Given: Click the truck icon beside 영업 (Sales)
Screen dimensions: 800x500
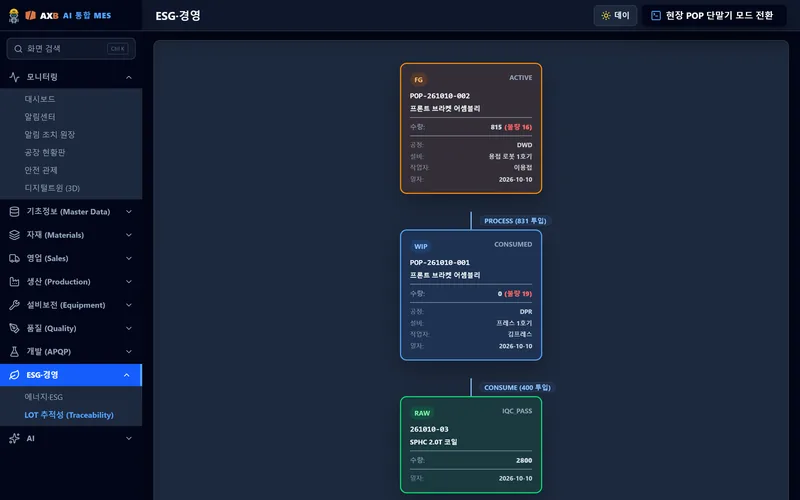Looking at the screenshot, I should [14, 258].
